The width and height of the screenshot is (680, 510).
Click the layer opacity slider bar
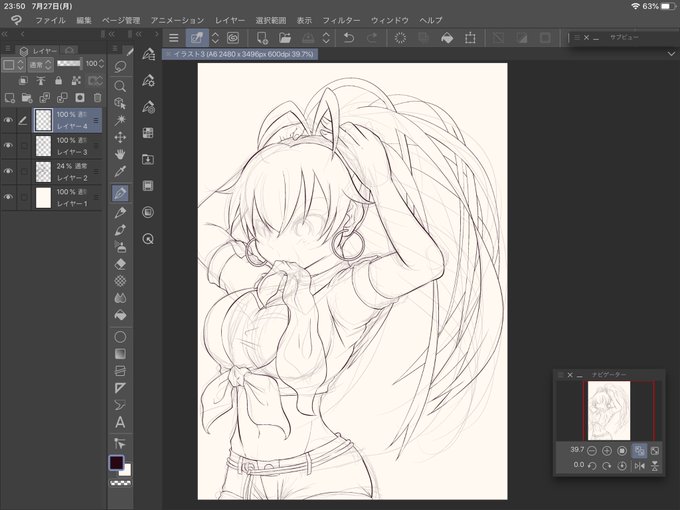(69, 64)
